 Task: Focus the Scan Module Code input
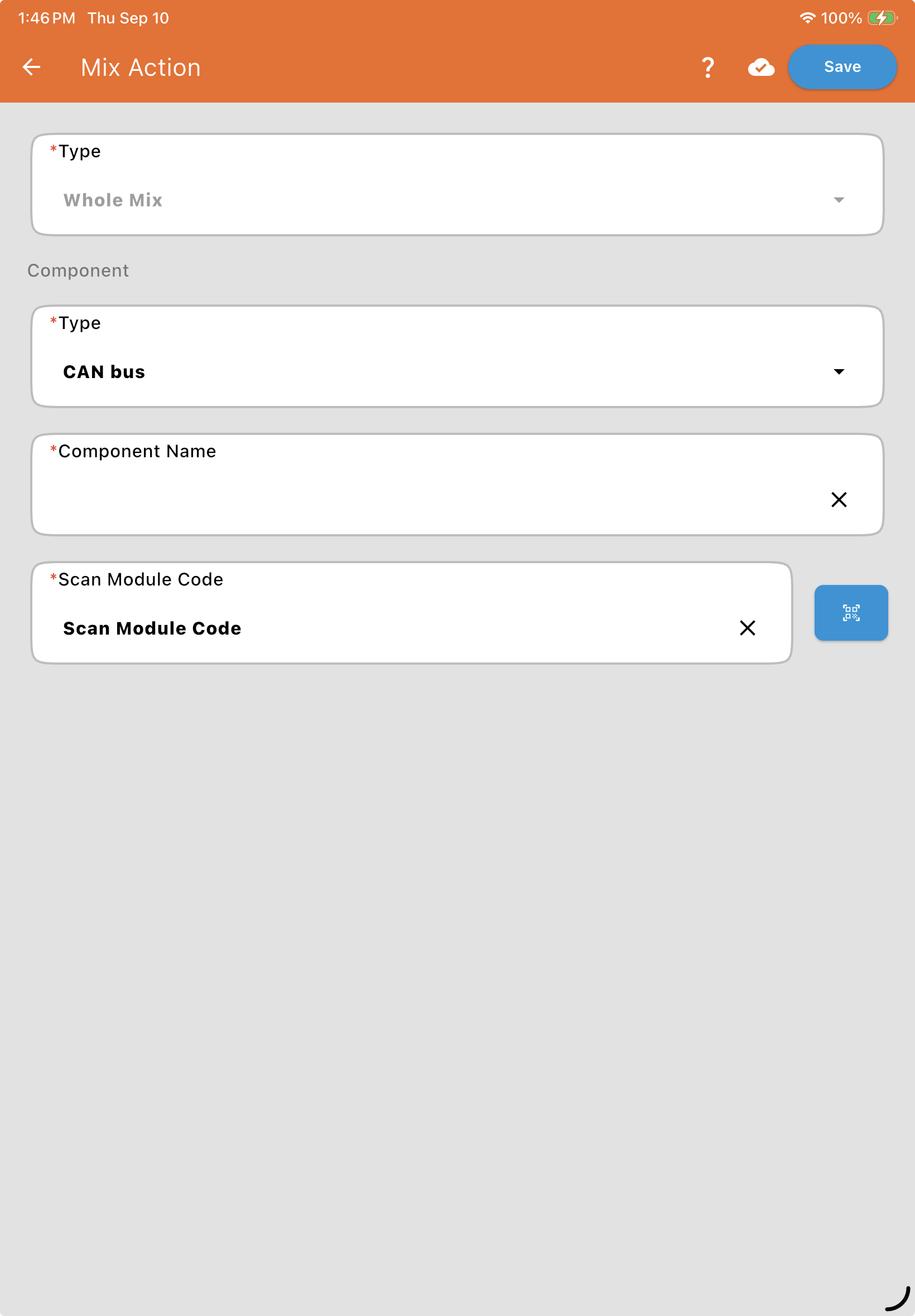(x=412, y=613)
